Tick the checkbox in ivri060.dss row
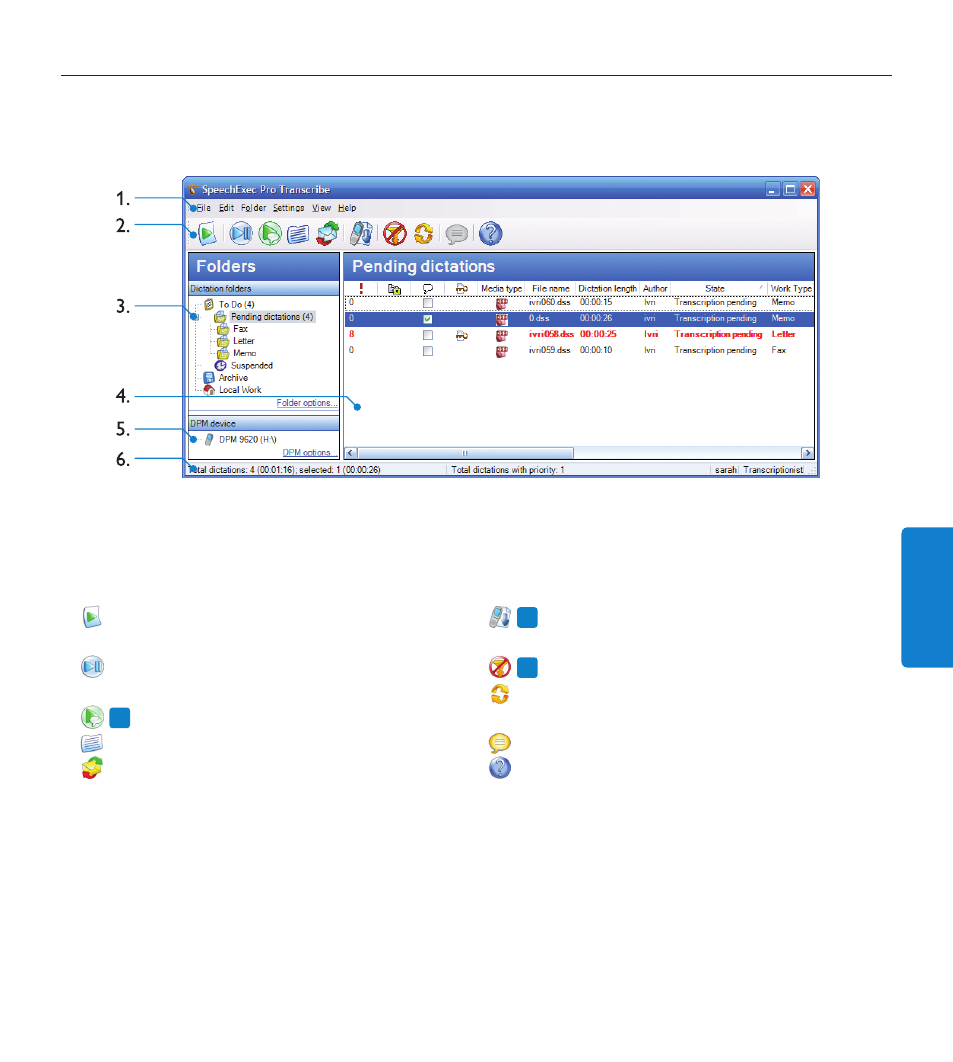Image resolution: width=953 pixels, height=1062 pixels. (427, 303)
